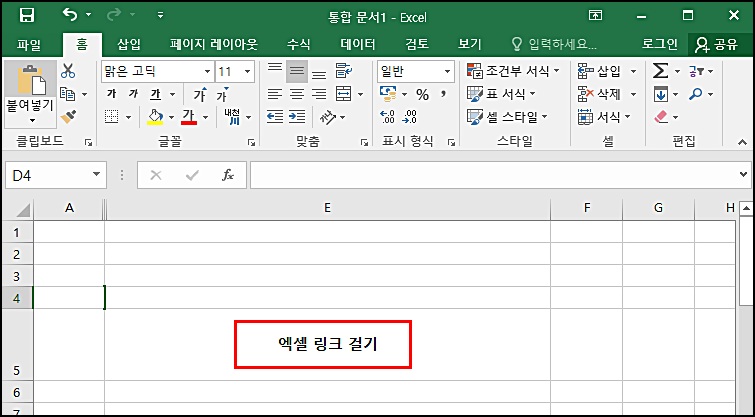755x417 pixels.
Task: Click the AutoSum sigma icon
Action: pyautogui.click(x=661, y=71)
